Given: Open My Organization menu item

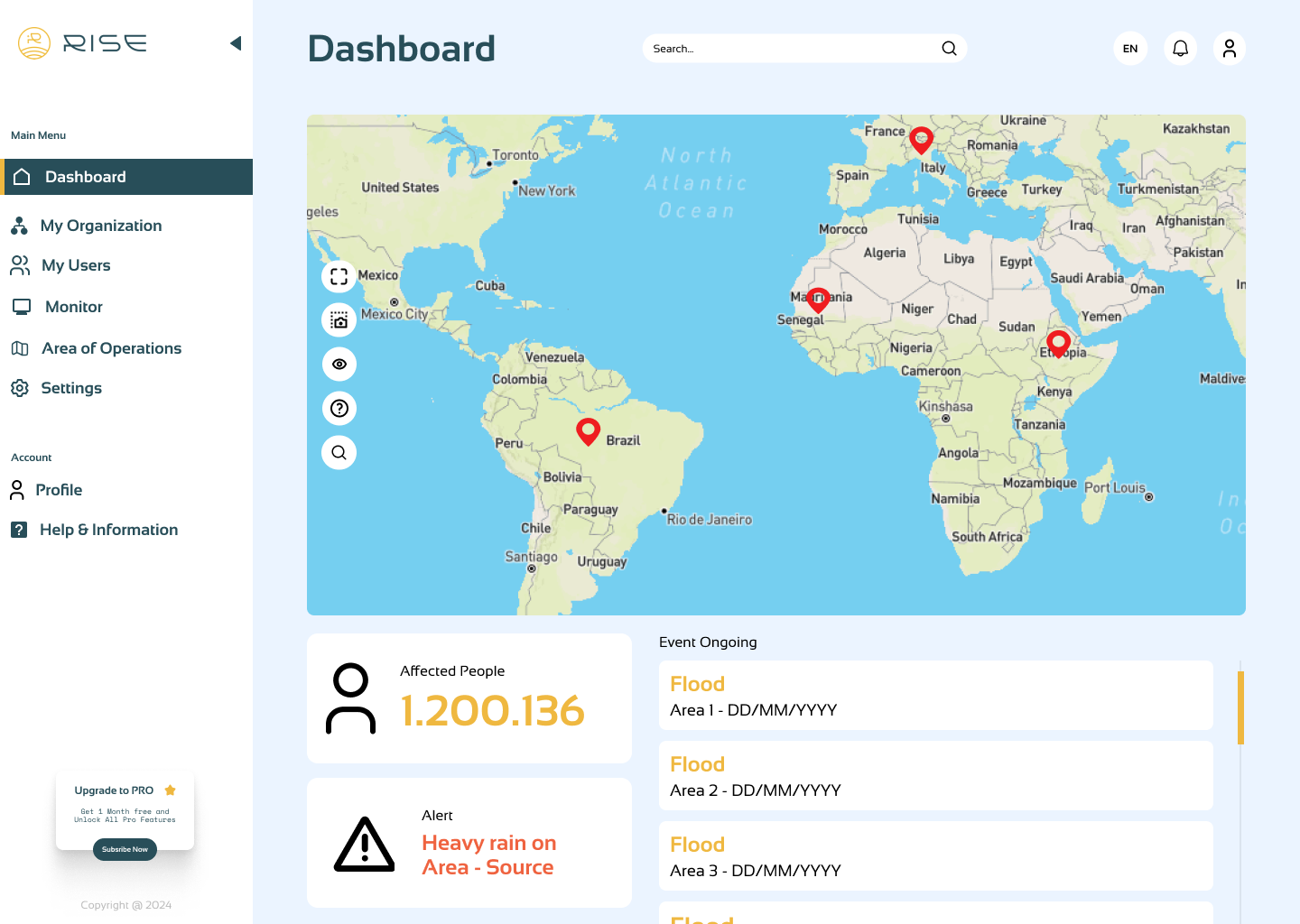Looking at the screenshot, I should (x=101, y=226).
